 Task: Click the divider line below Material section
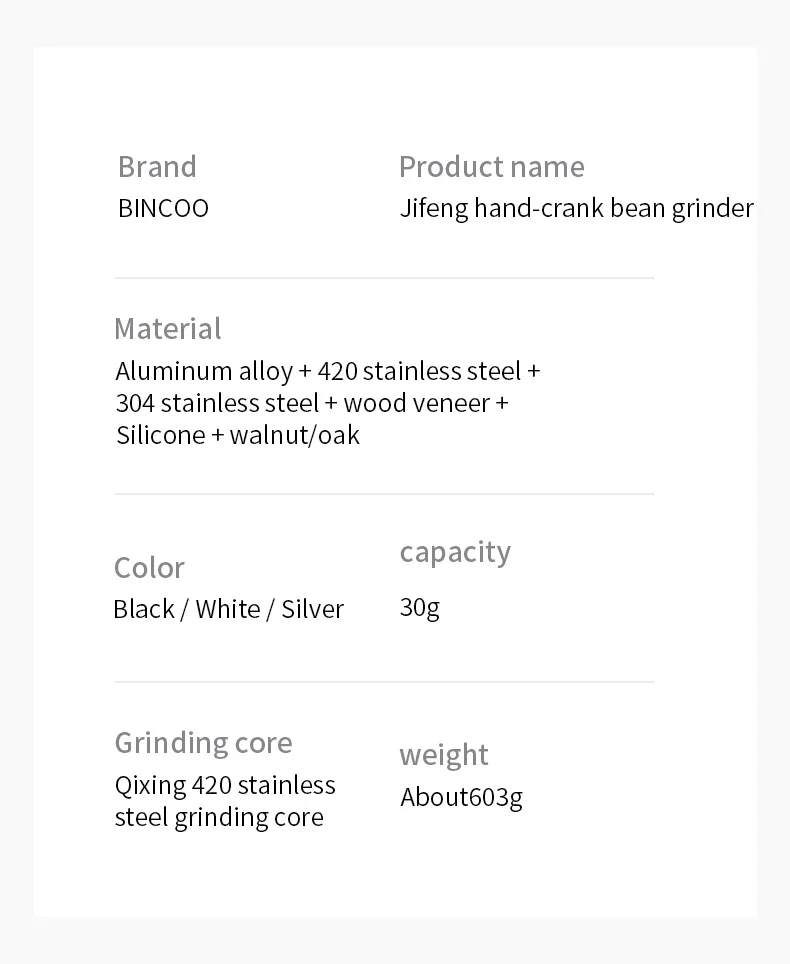[384, 494]
